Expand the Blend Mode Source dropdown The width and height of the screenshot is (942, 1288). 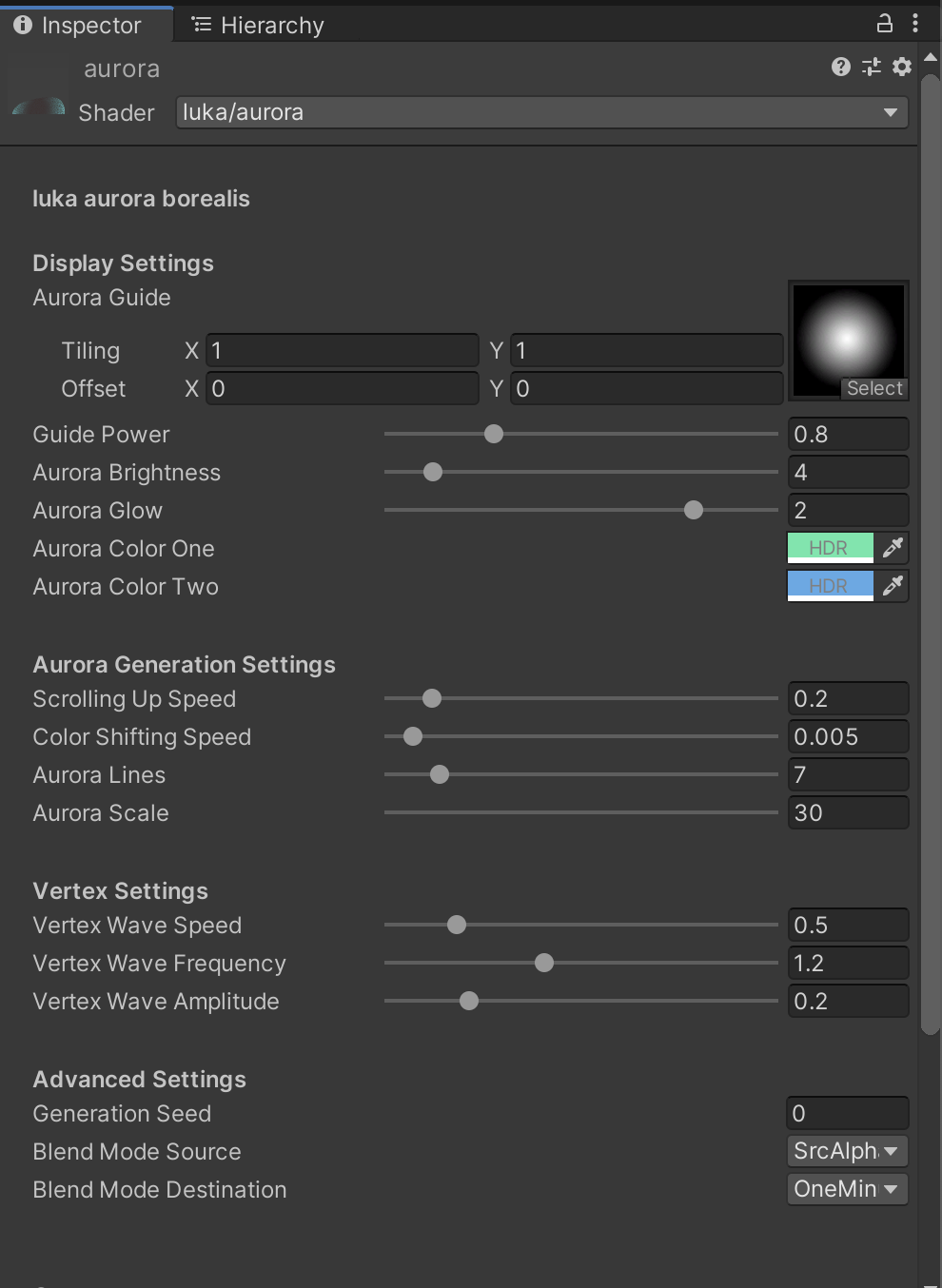point(847,1151)
